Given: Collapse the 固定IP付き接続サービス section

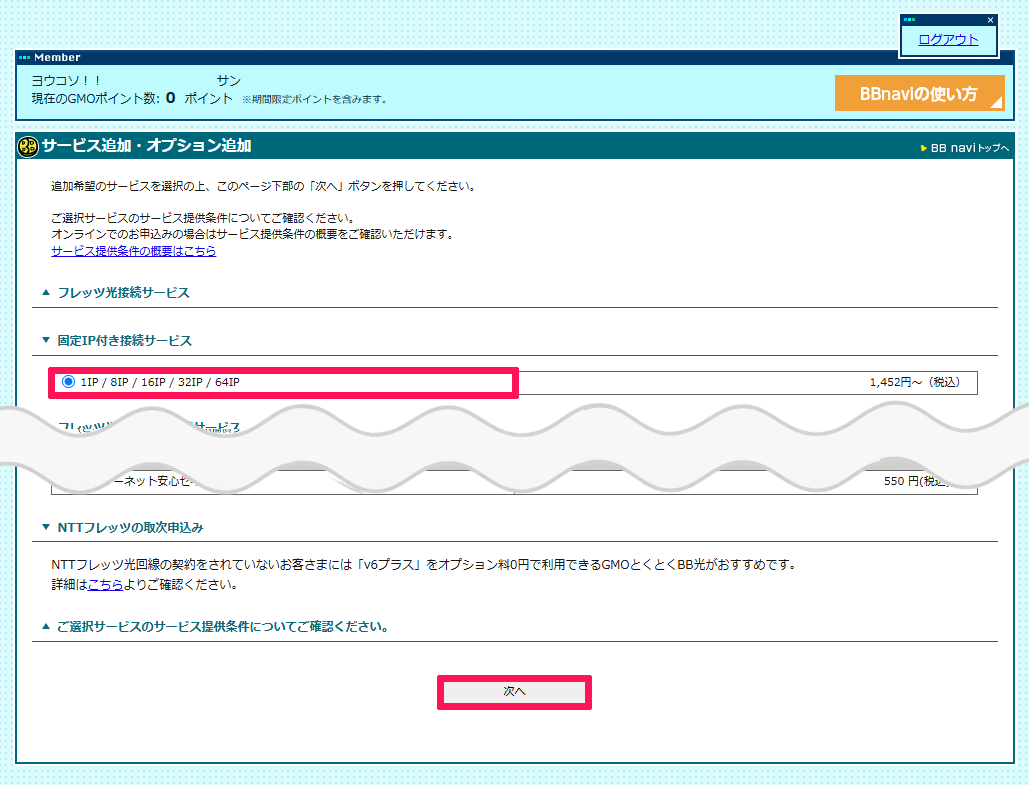Looking at the screenshot, I should [117, 341].
